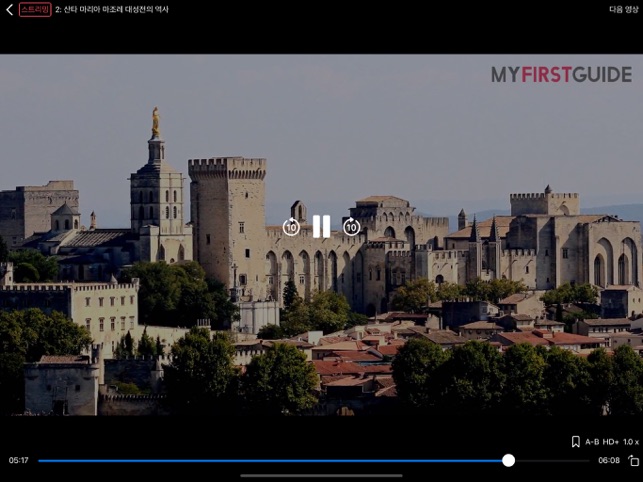The width and height of the screenshot is (643, 482).
Task: Rewind the video 10 seconds
Action: [291, 226]
